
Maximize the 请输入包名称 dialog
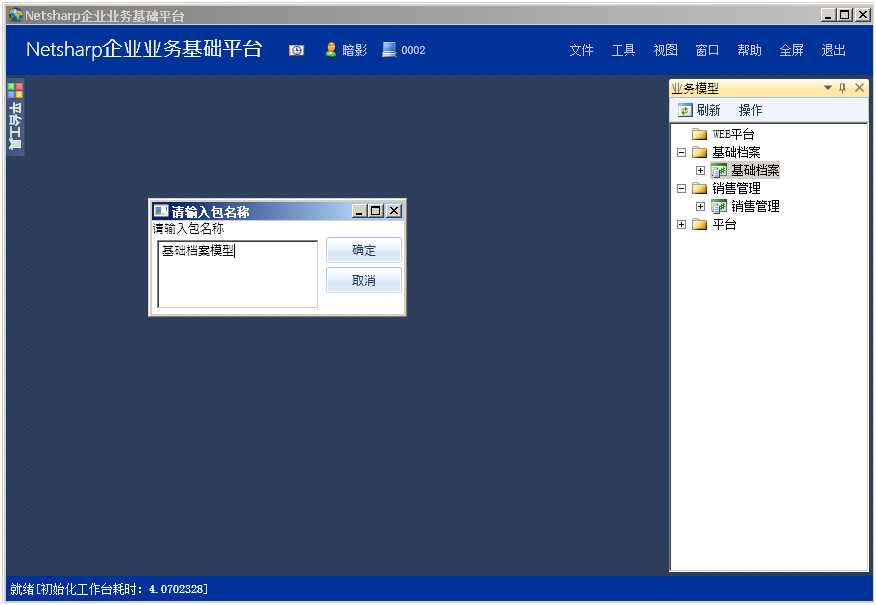coord(376,211)
